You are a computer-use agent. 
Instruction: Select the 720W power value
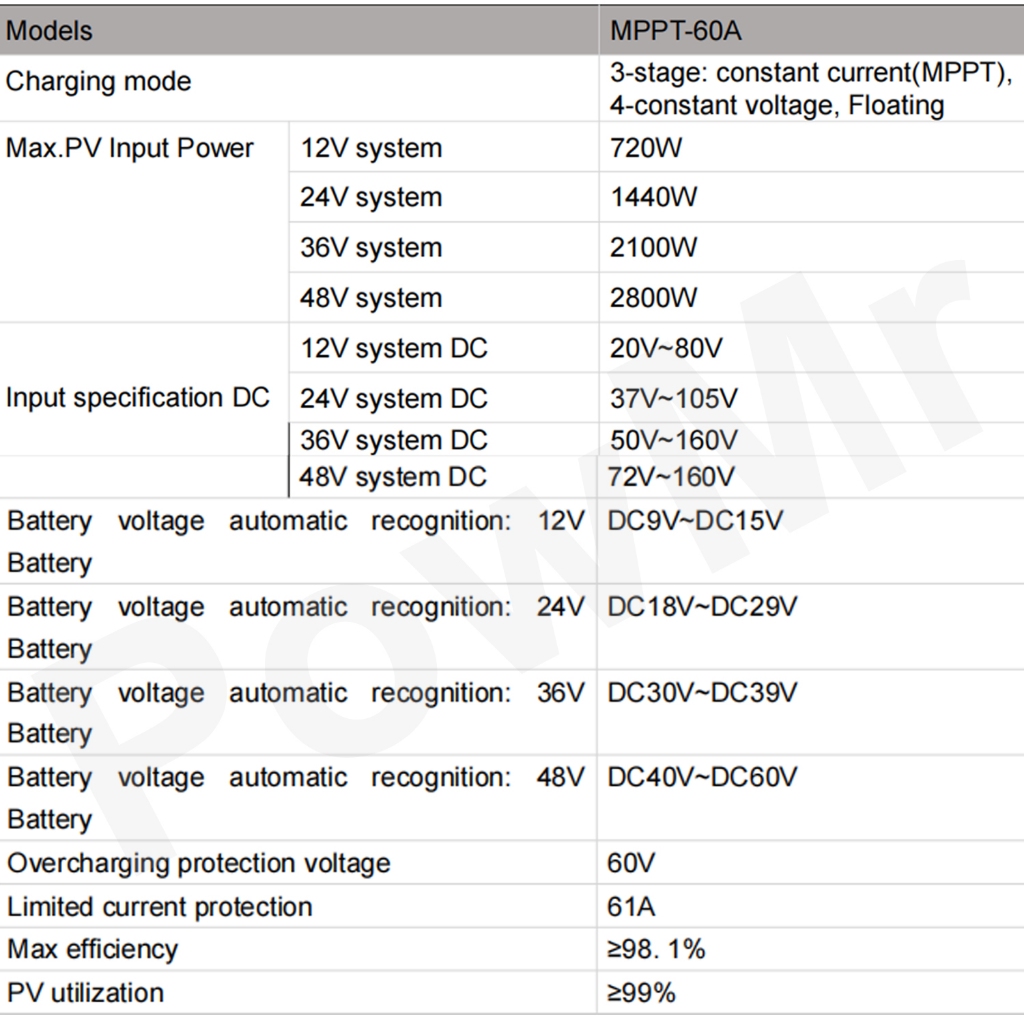646,149
